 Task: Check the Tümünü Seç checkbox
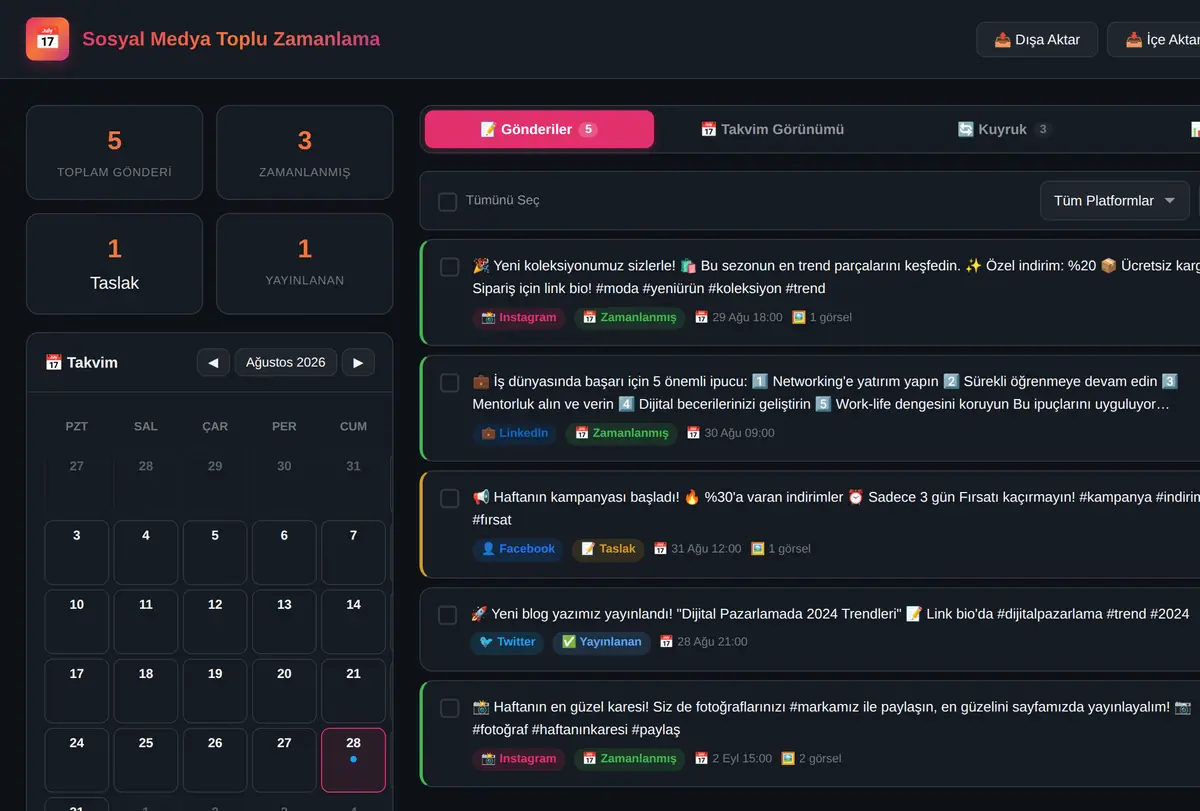coord(448,201)
